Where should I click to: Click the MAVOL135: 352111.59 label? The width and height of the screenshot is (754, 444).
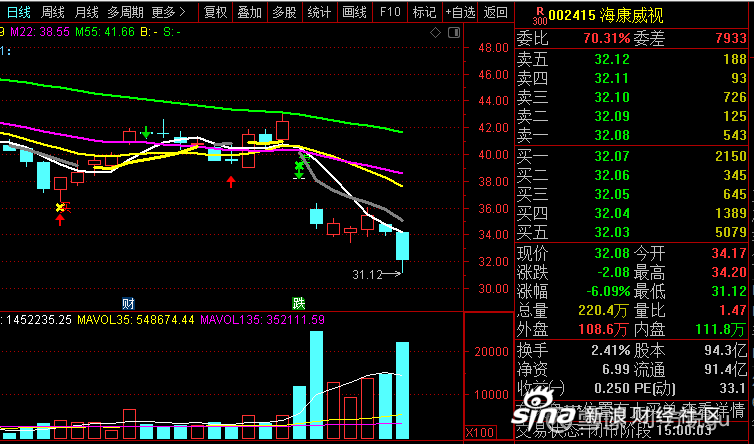[x=263, y=319]
